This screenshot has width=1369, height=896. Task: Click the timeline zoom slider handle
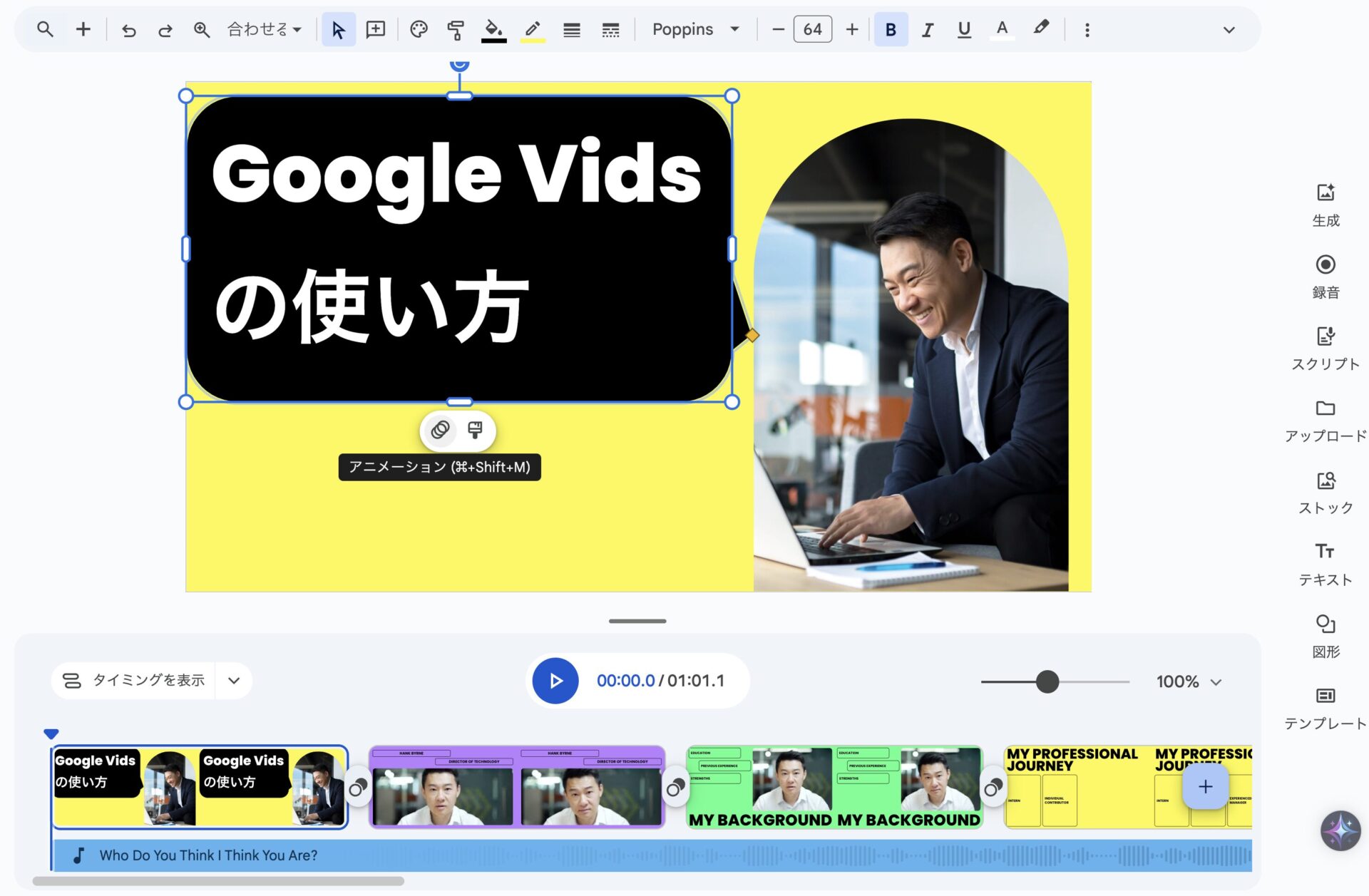click(x=1047, y=682)
